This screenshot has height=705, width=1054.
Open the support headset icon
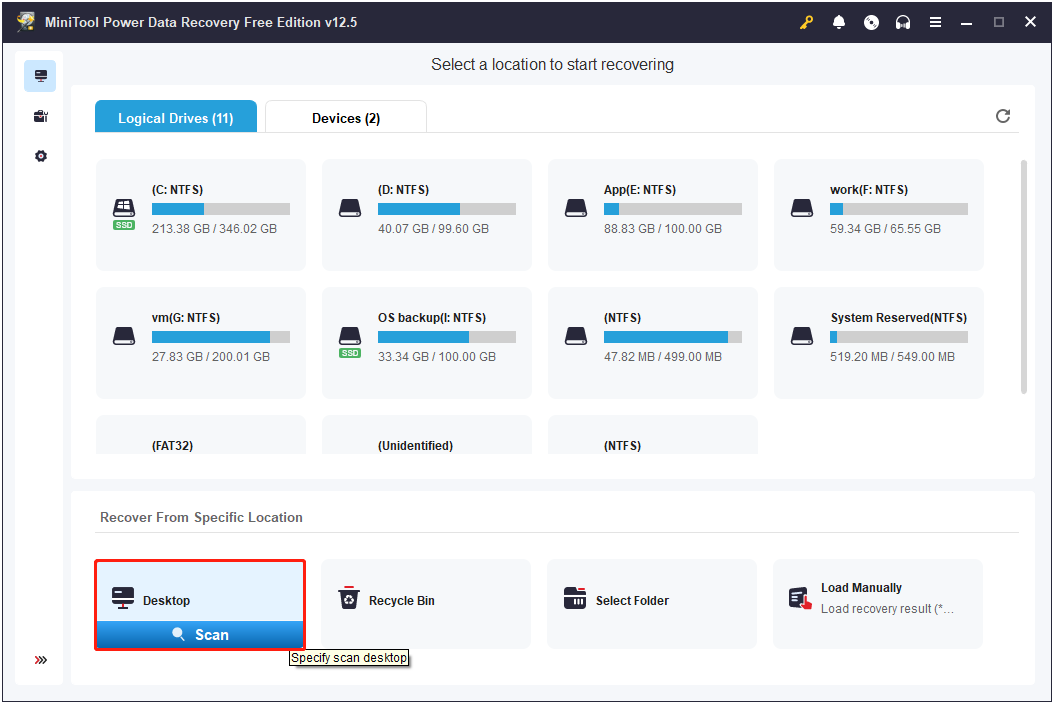click(x=903, y=22)
